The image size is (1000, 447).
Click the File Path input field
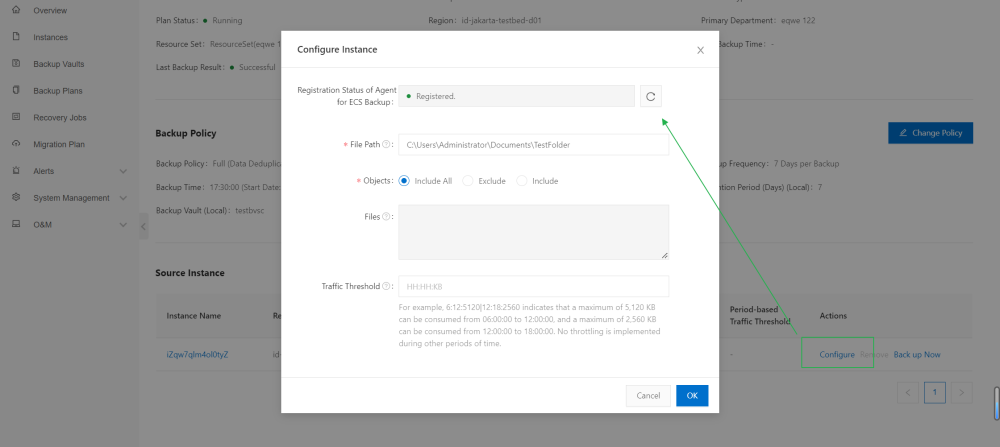[x=533, y=145]
